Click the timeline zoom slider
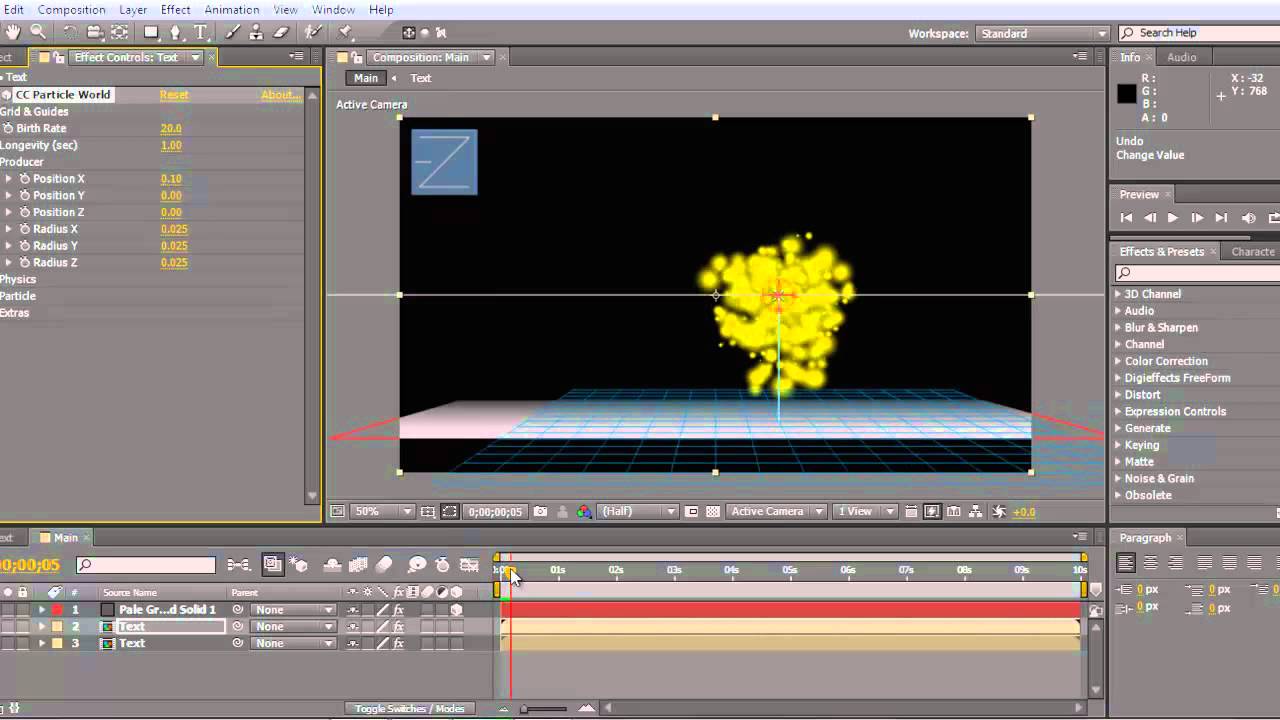1280x720 pixels. coord(545,709)
